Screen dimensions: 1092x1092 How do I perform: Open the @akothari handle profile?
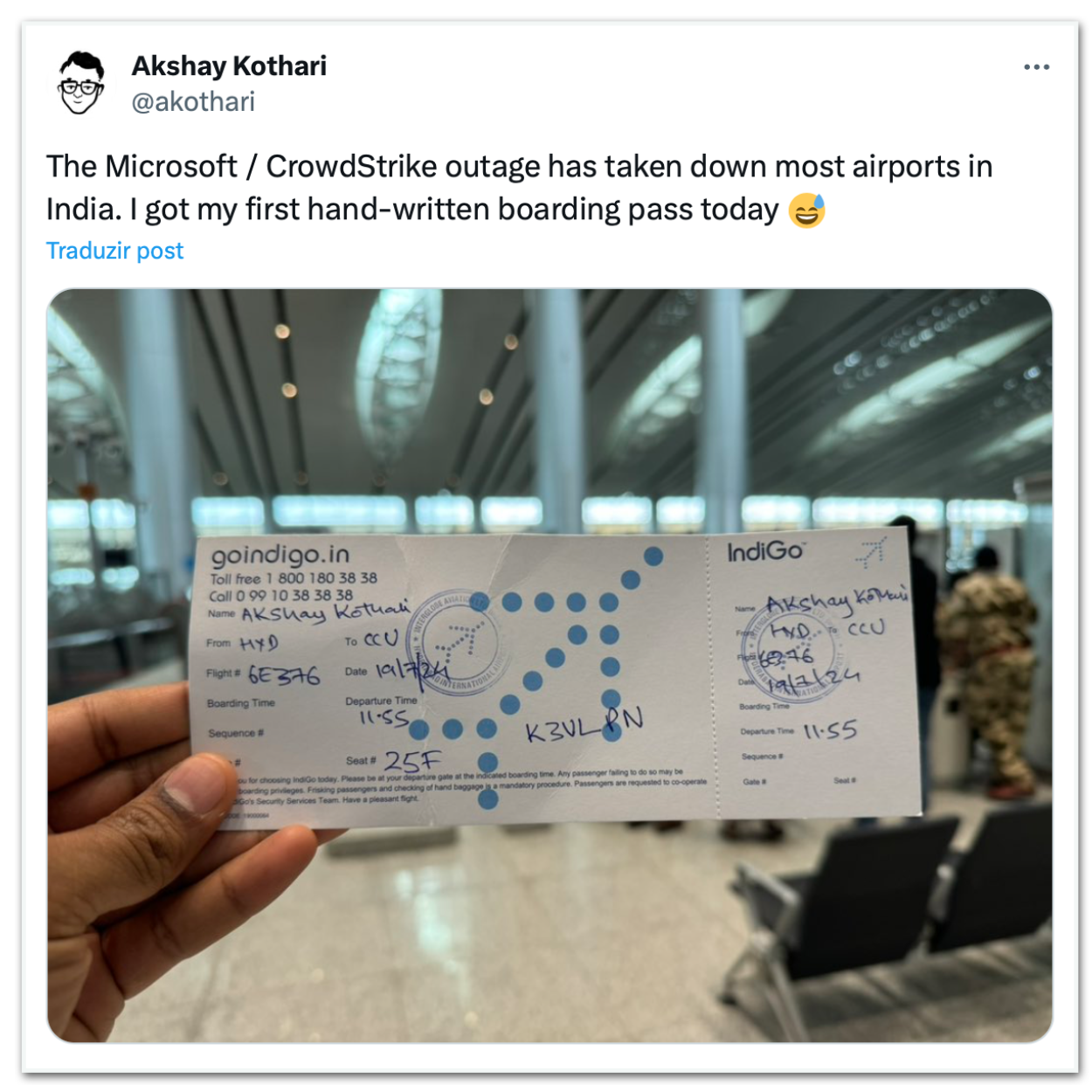[193, 102]
